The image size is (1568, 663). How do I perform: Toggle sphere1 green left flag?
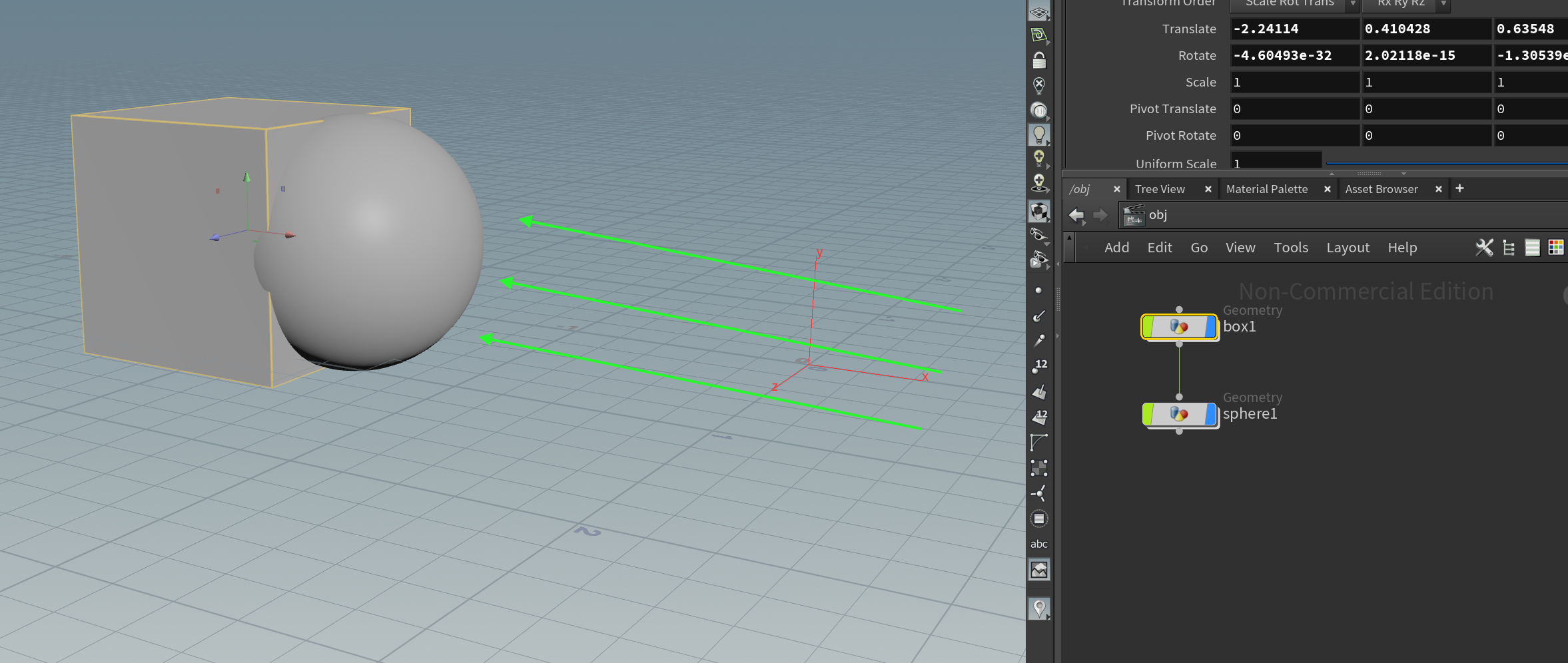click(x=1148, y=414)
